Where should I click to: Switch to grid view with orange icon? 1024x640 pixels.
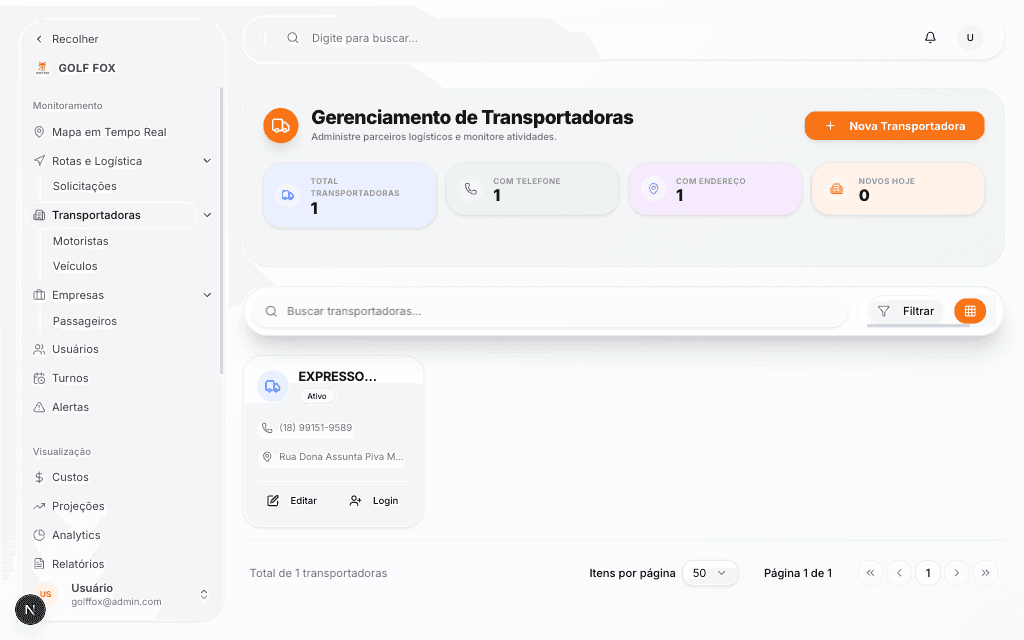point(969,310)
